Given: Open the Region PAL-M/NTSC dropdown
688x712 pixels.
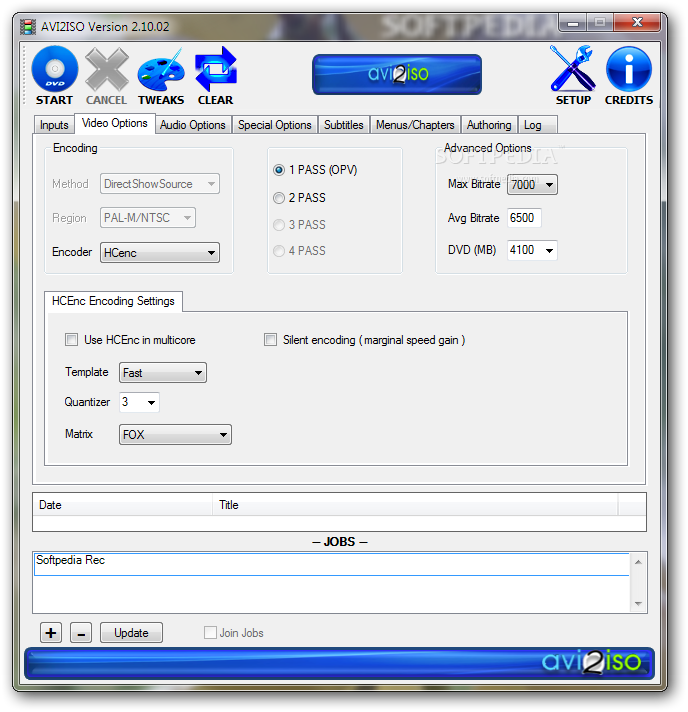Looking at the screenshot, I should click(148, 218).
